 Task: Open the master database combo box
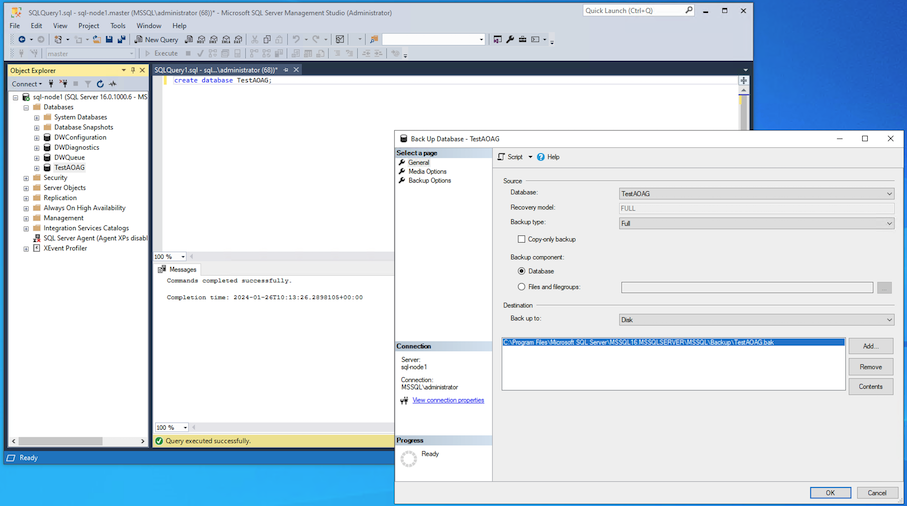[x=90, y=53]
